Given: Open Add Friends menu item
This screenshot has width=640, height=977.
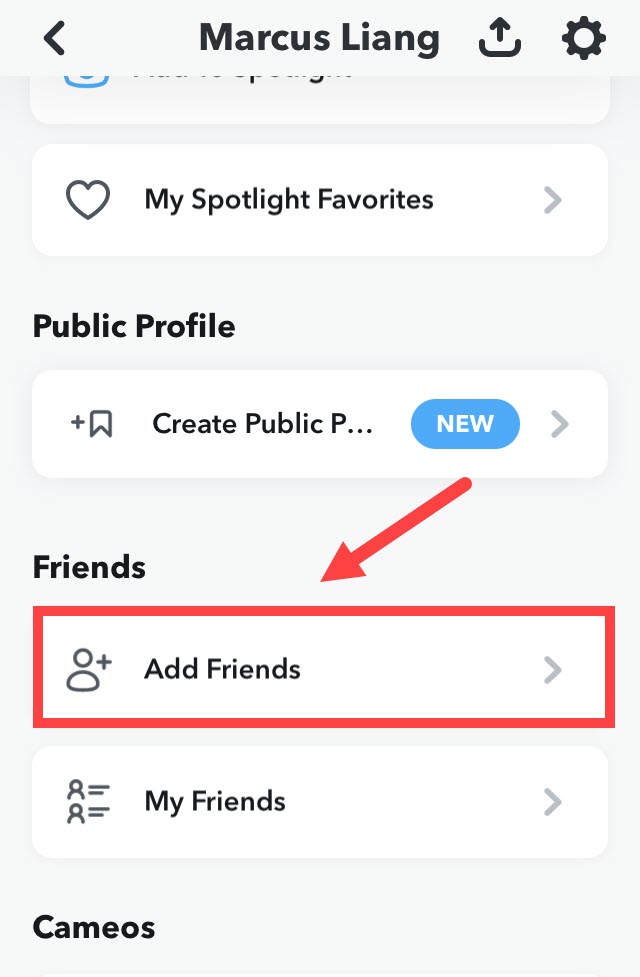Looking at the screenshot, I should click(323, 667).
